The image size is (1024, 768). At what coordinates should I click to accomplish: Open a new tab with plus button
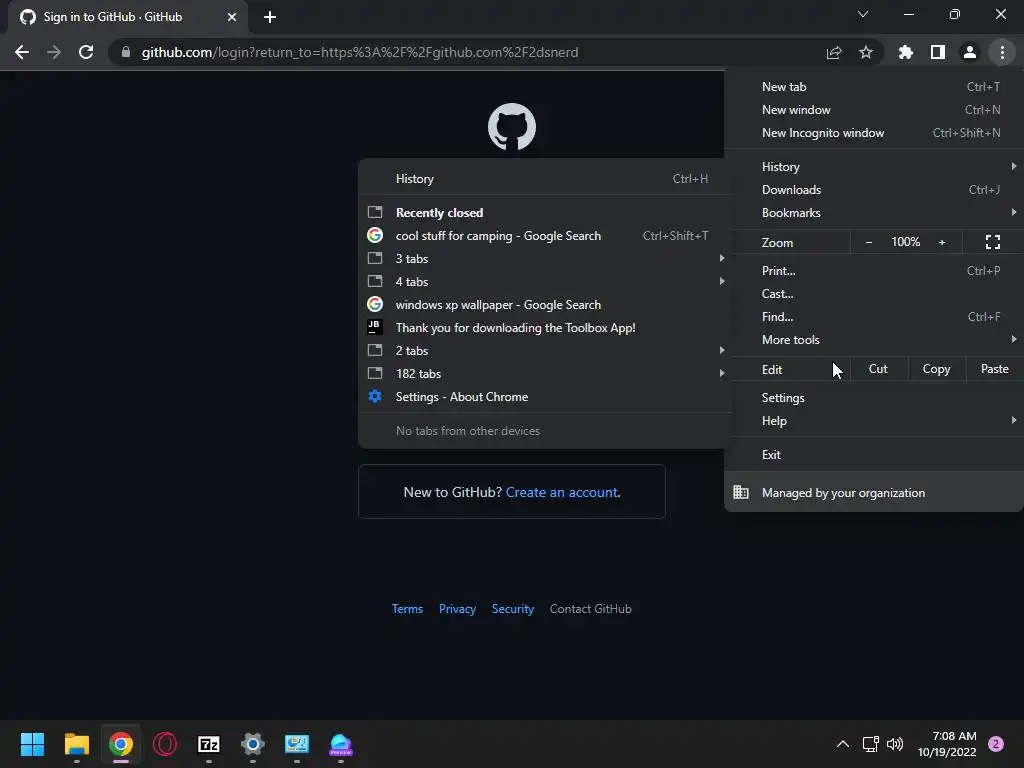tap(270, 17)
